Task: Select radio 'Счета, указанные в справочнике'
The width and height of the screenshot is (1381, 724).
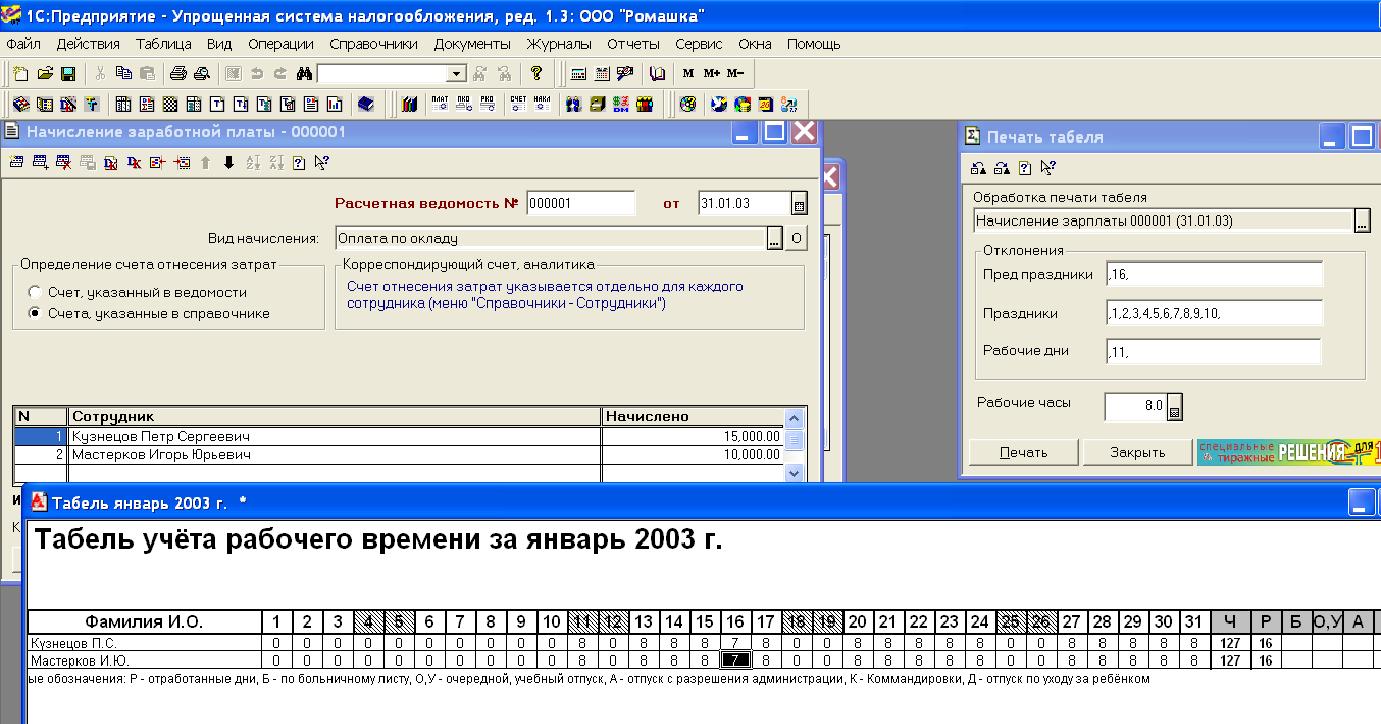Action: click(36, 313)
